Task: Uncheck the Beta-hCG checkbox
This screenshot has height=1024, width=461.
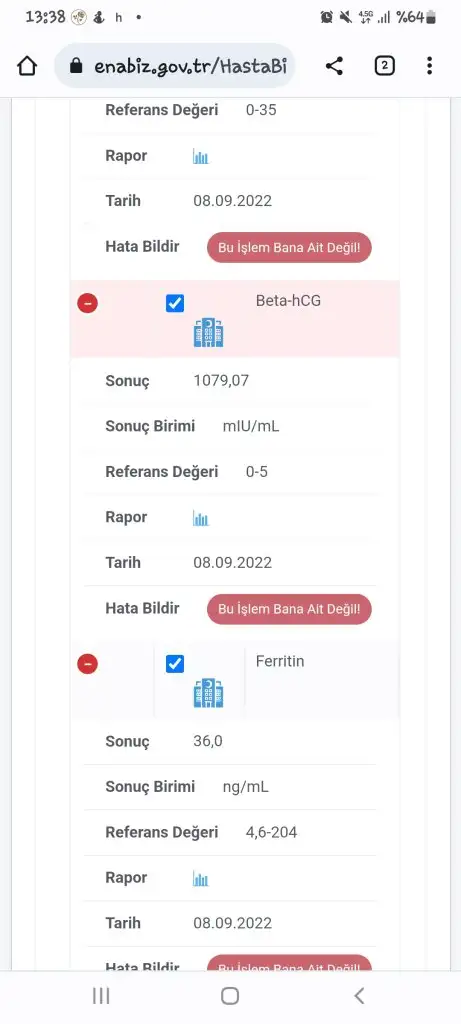Action: pyautogui.click(x=175, y=303)
